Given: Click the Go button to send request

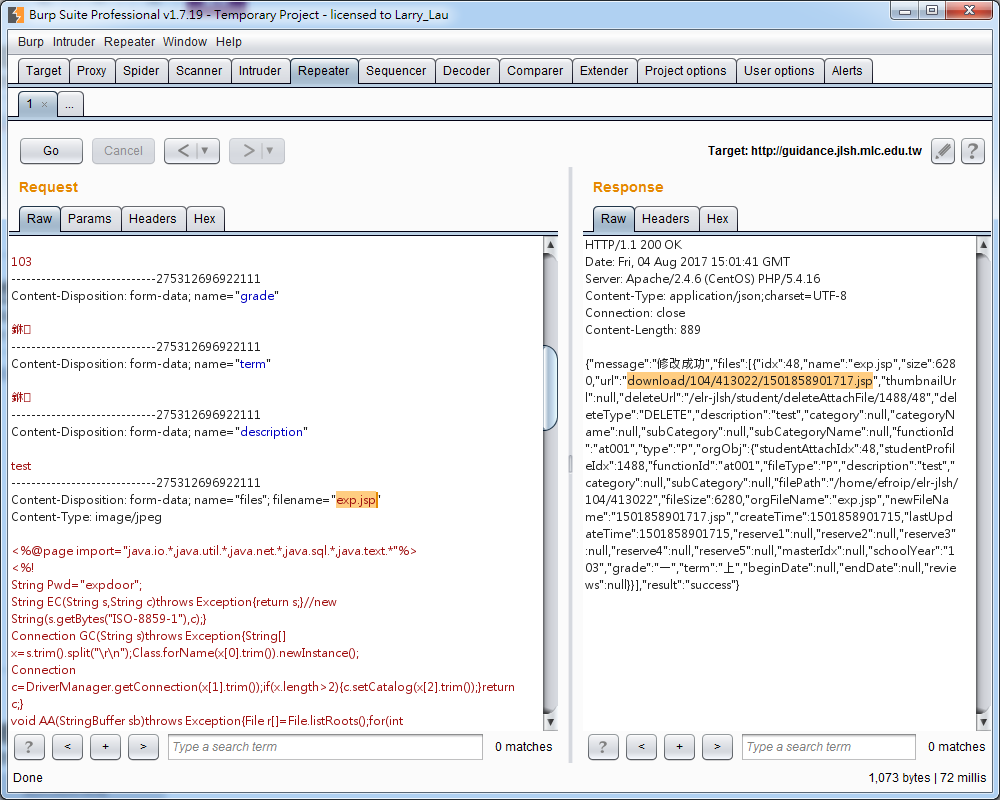Looking at the screenshot, I should tap(51, 151).
